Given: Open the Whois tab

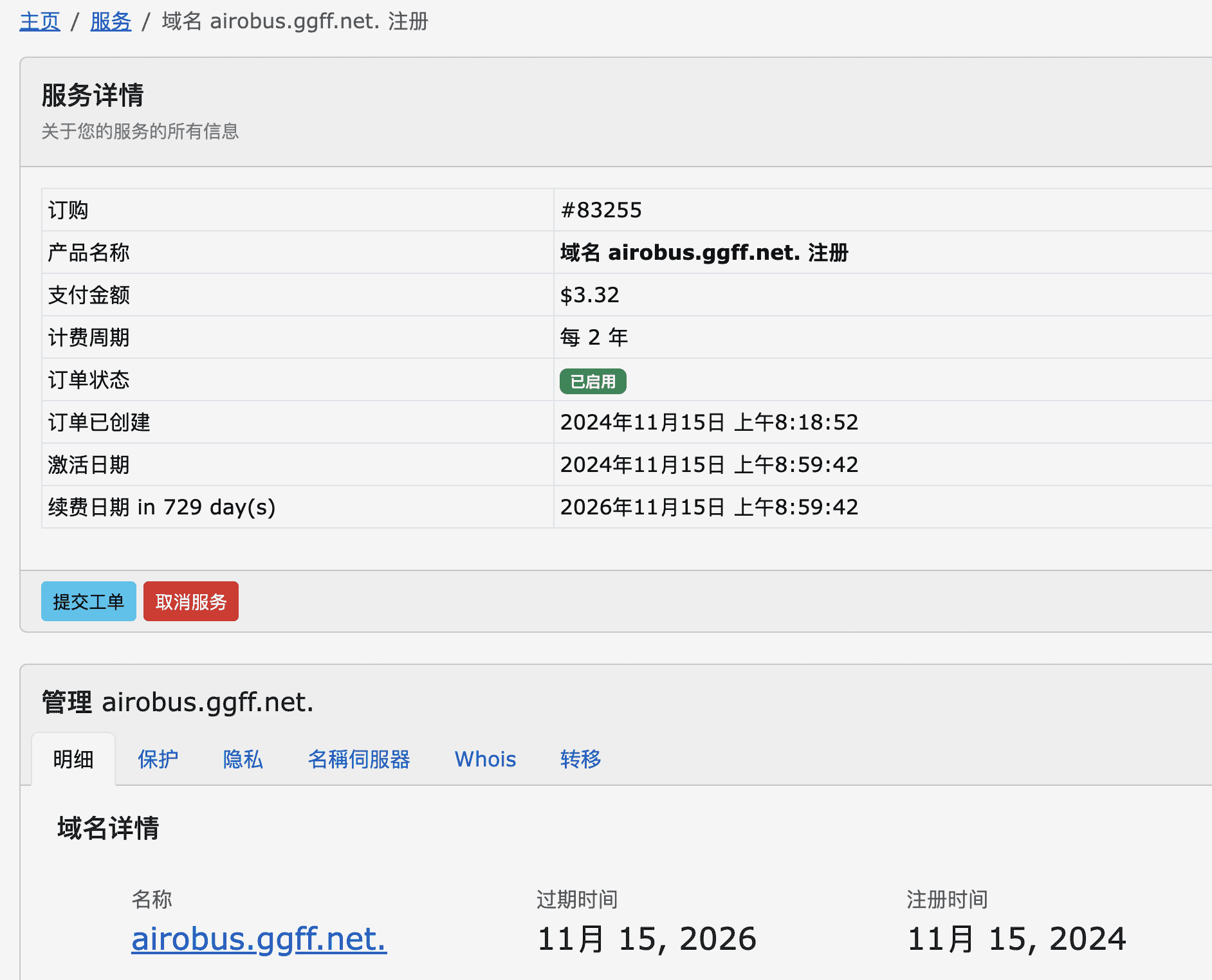Looking at the screenshot, I should tap(485, 759).
